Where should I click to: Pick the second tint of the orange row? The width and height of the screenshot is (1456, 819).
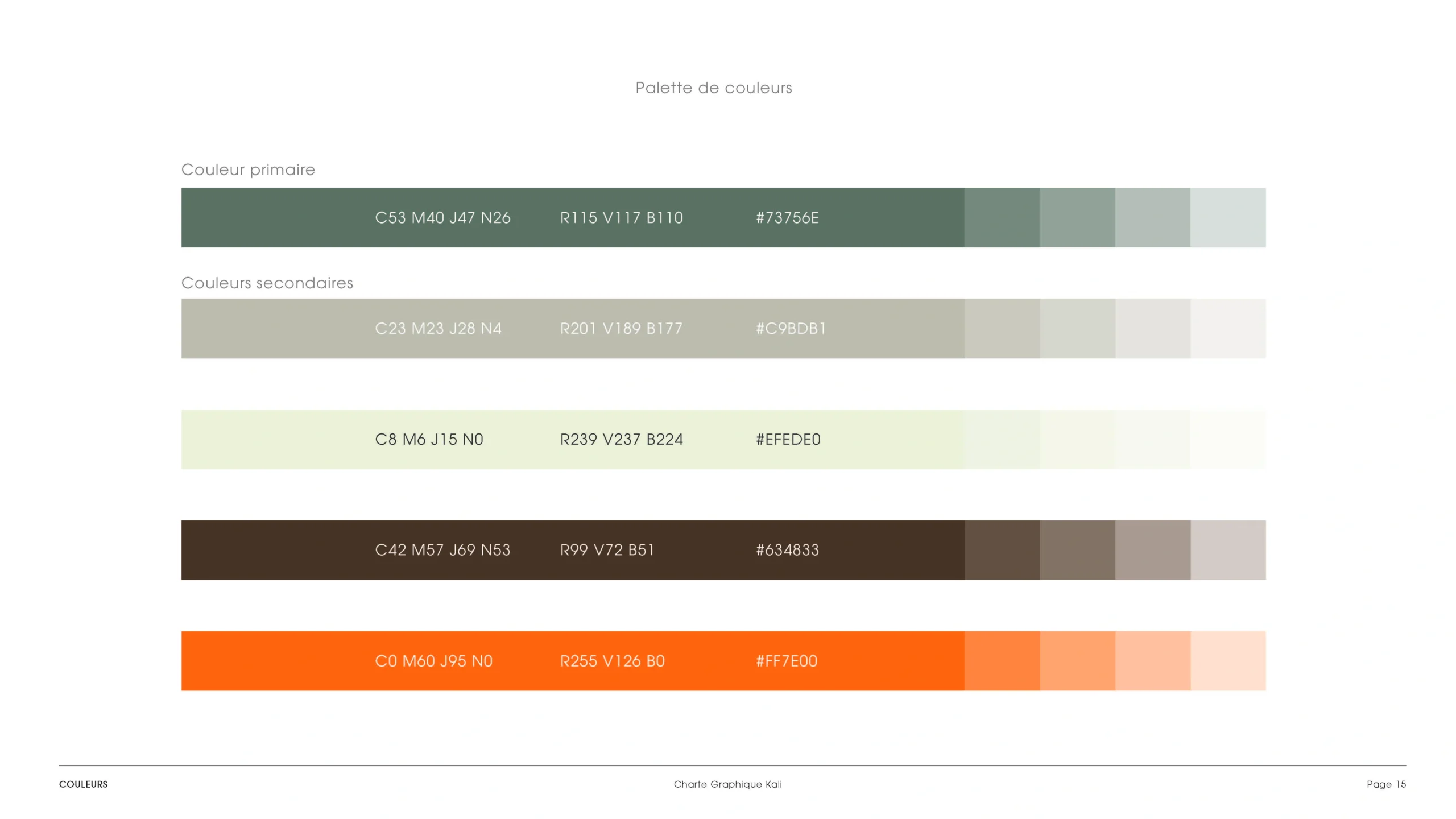[1077, 661]
